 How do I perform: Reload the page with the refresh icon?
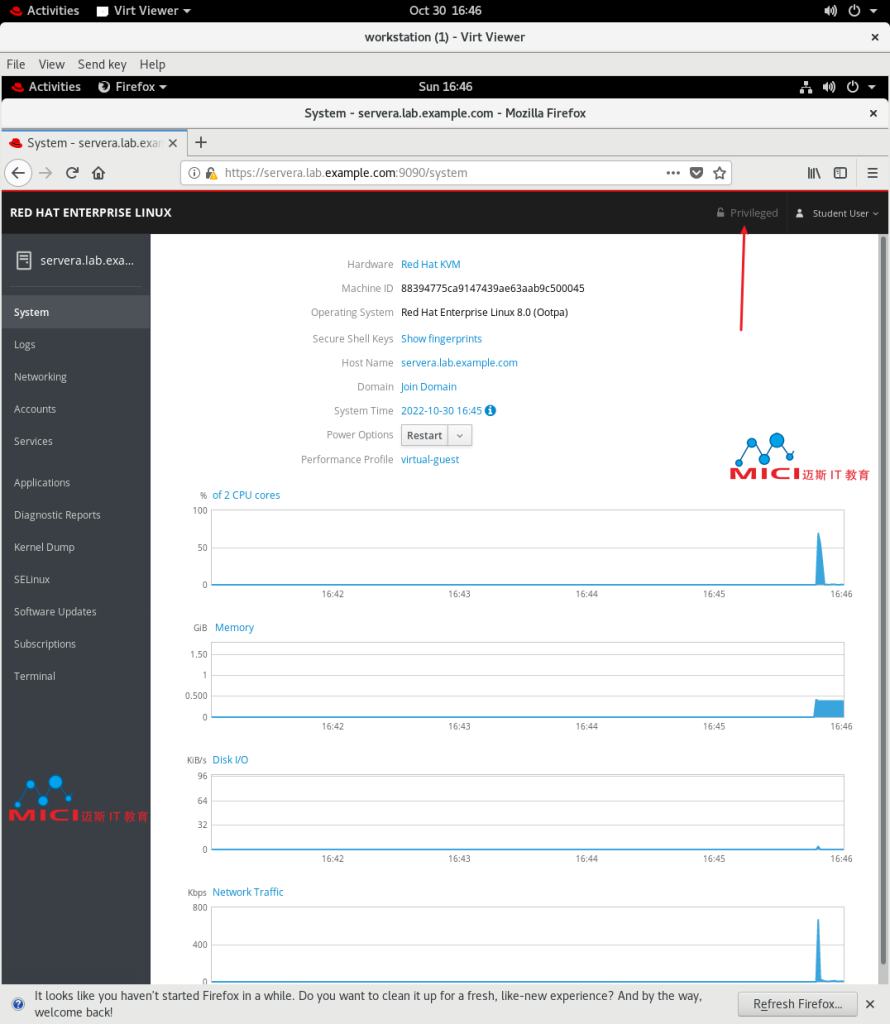point(72,173)
